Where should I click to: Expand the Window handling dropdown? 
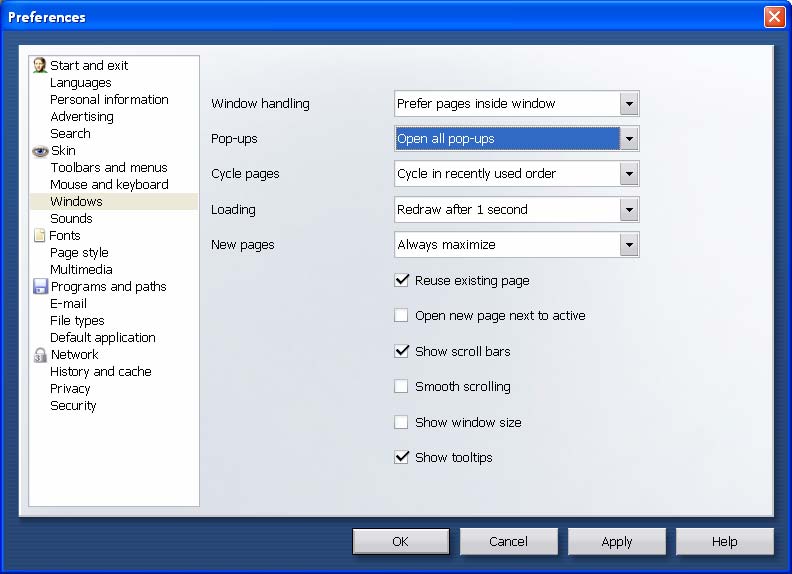(628, 104)
